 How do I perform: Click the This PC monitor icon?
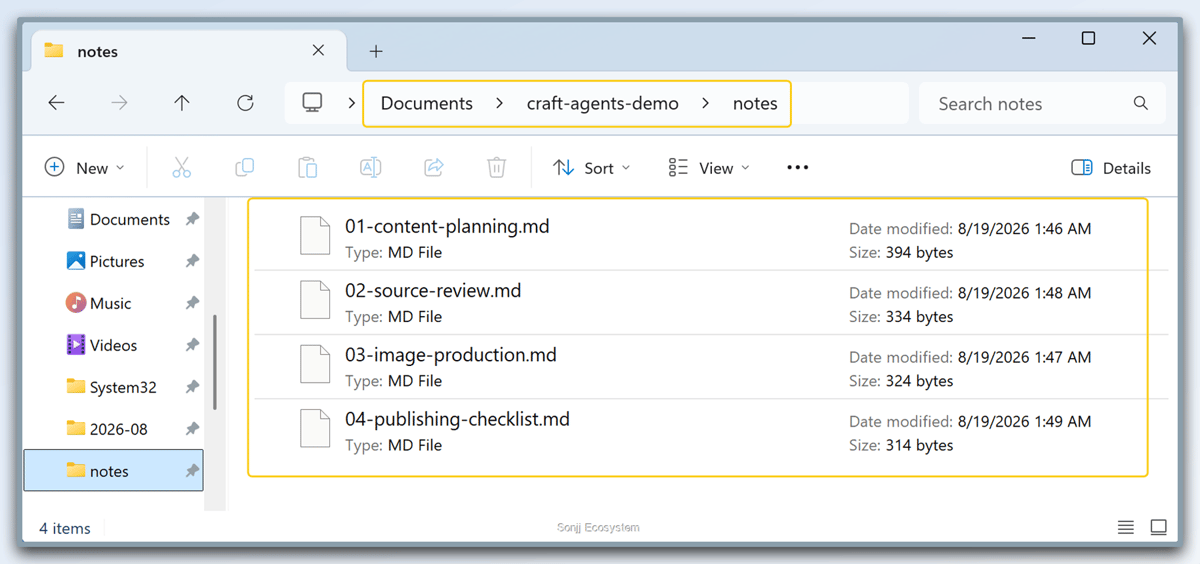[x=313, y=103]
